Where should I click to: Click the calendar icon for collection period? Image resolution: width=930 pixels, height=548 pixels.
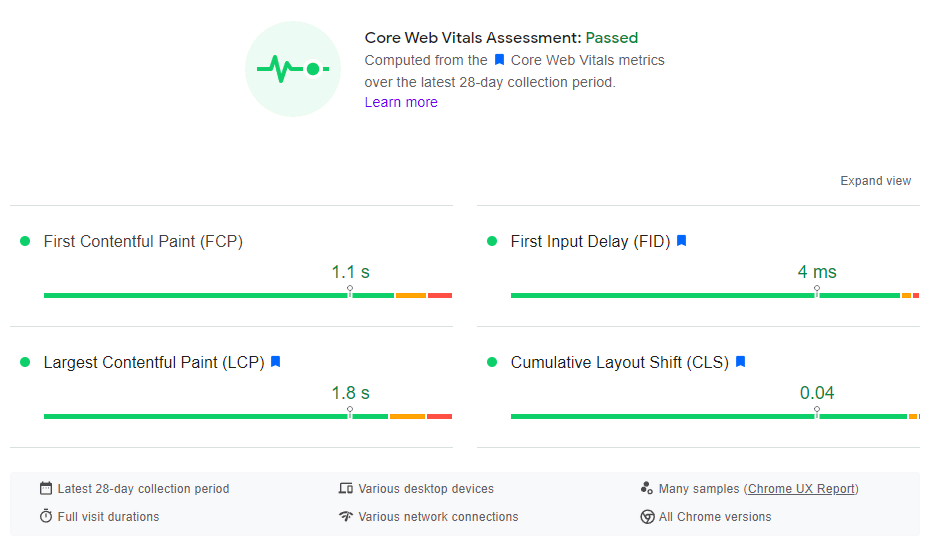(46, 489)
